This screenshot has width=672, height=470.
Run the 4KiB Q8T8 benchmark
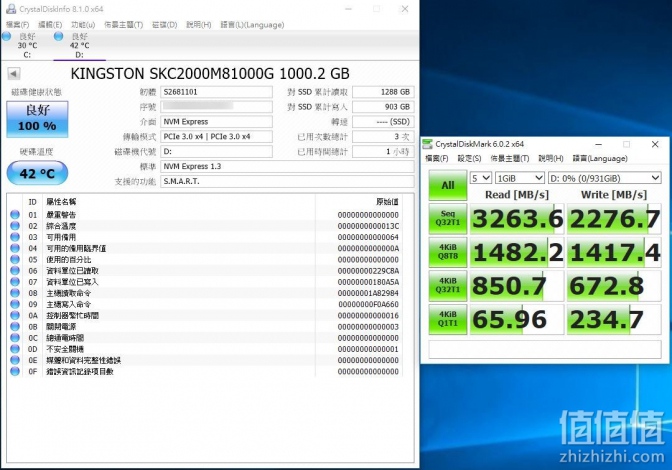tap(448, 252)
